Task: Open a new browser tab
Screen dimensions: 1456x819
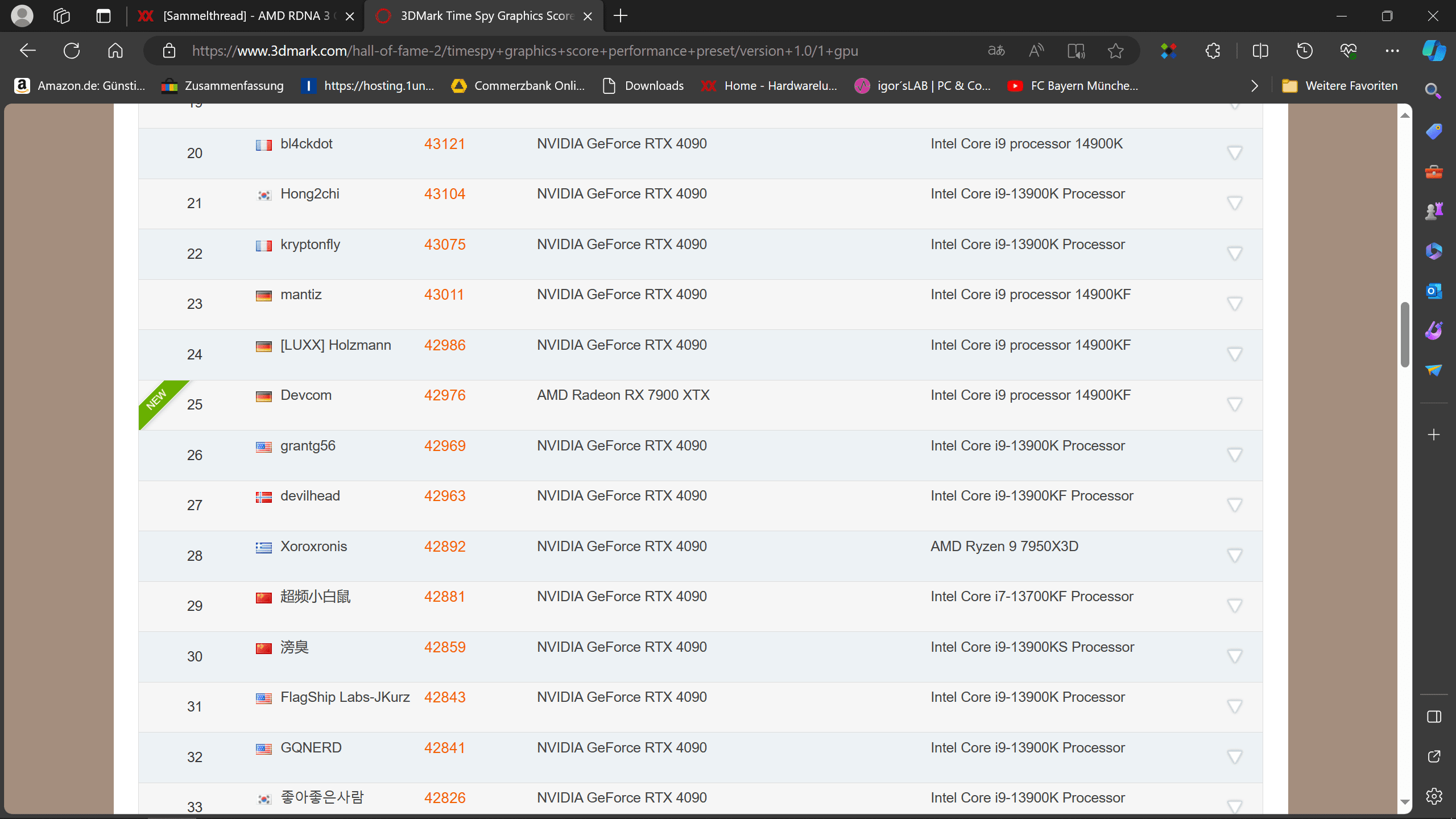Action: (621, 16)
